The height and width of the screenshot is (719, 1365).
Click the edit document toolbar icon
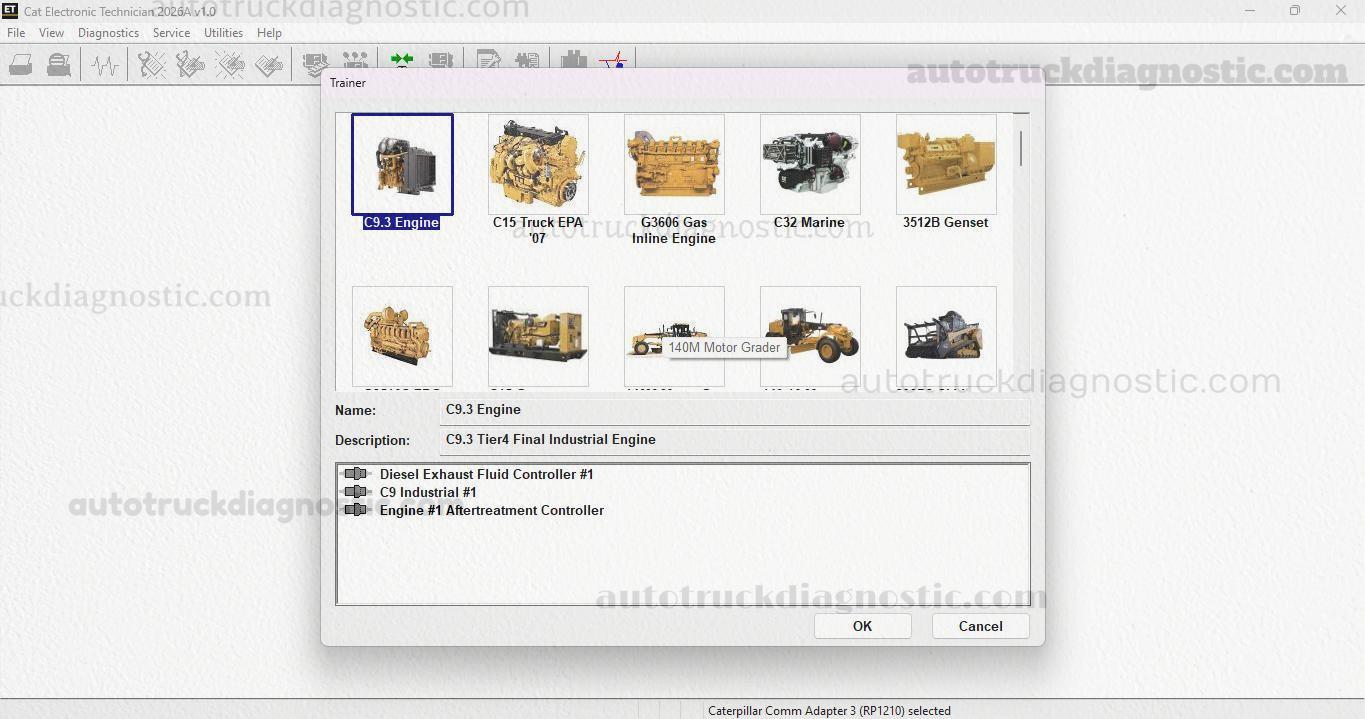(x=489, y=60)
